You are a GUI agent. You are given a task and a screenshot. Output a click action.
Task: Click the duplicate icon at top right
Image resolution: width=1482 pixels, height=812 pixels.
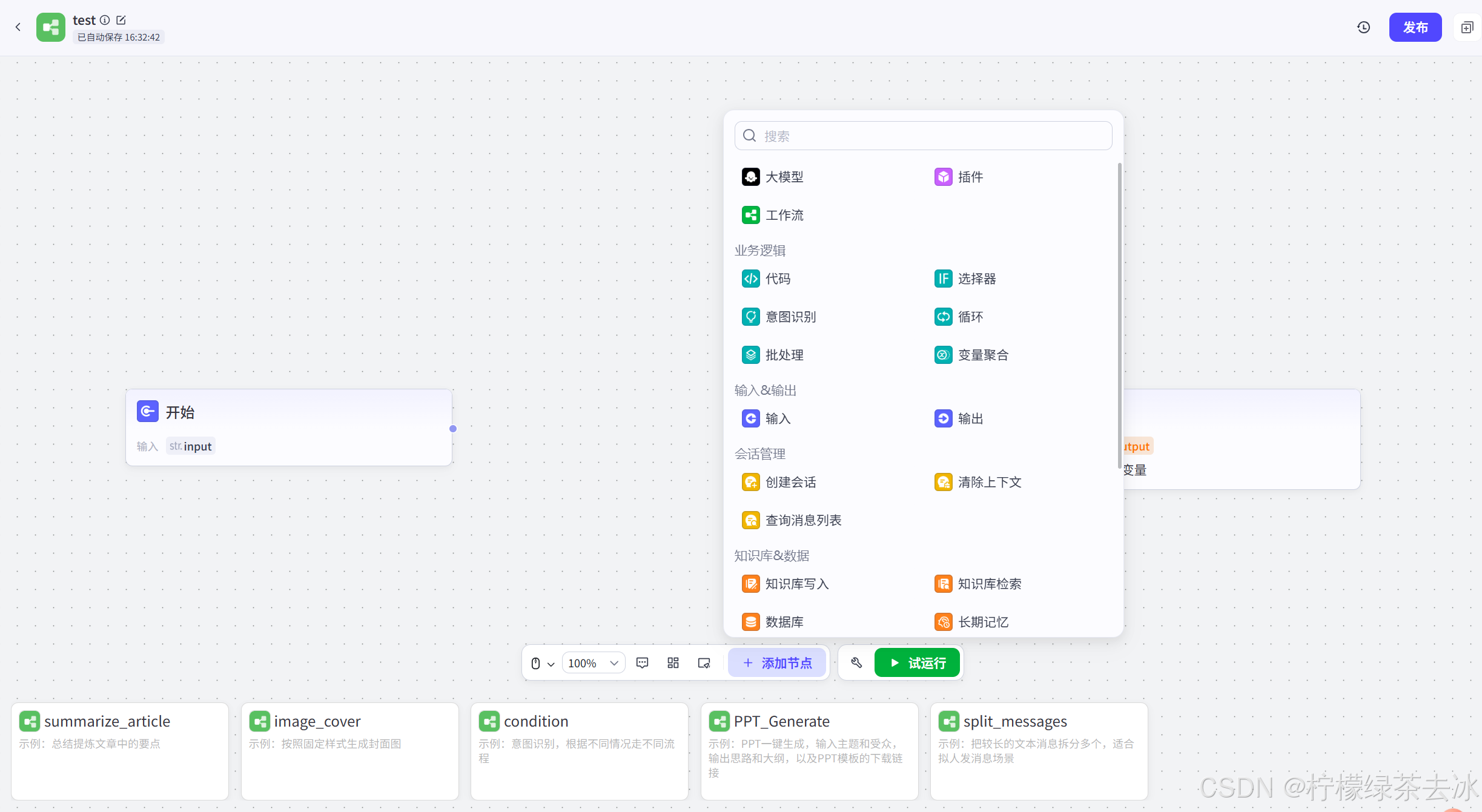[x=1467, y=27]
